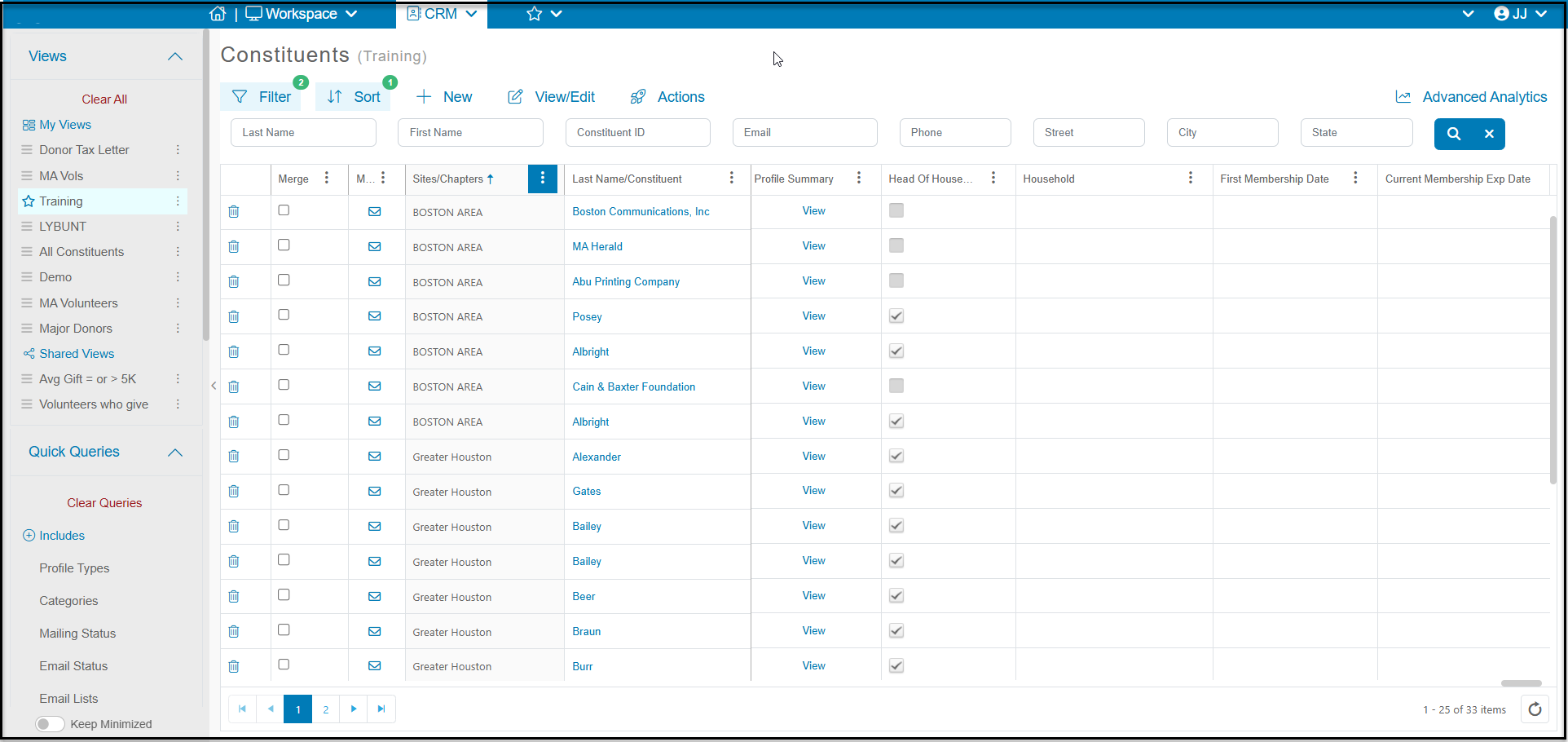
Task: Open Sites/Chapters column options menu
Action: 543,179
